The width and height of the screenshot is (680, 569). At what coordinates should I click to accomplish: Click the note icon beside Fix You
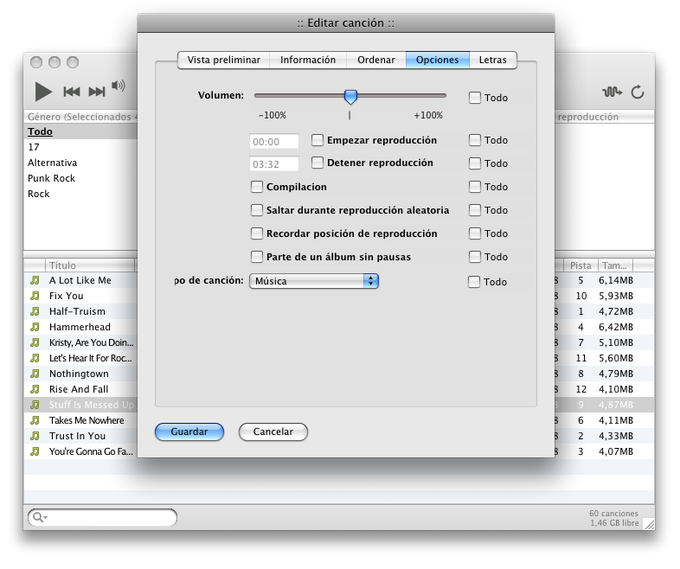pyautogui.click(x=35, y=296)
